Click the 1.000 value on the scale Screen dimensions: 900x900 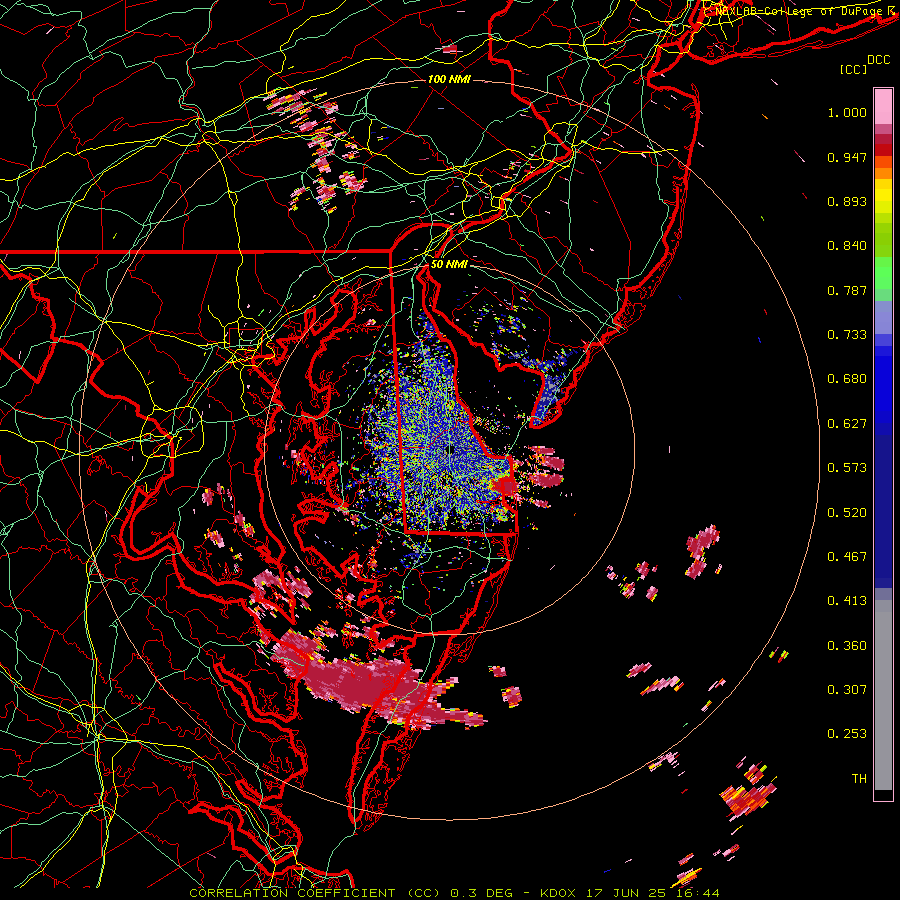coord(847,112)
